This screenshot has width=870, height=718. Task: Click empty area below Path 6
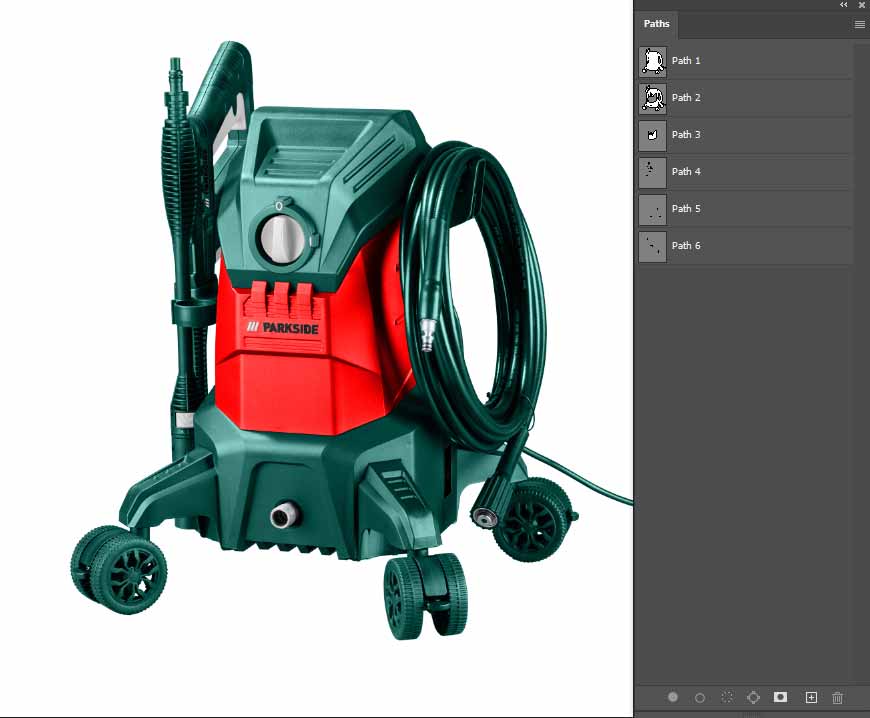tap(745, 450)
